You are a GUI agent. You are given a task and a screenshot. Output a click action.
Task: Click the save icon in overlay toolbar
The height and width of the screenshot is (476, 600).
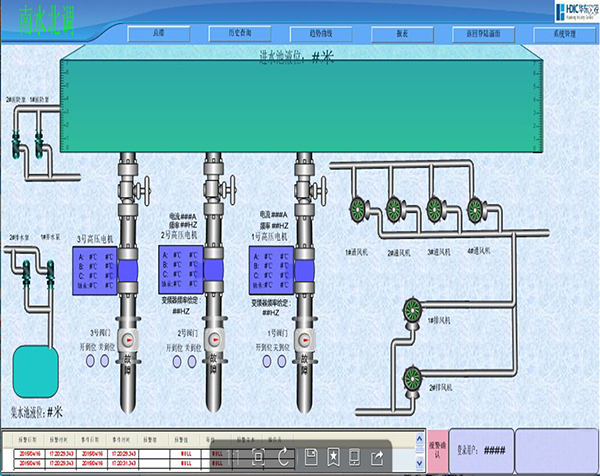point(311,456)
